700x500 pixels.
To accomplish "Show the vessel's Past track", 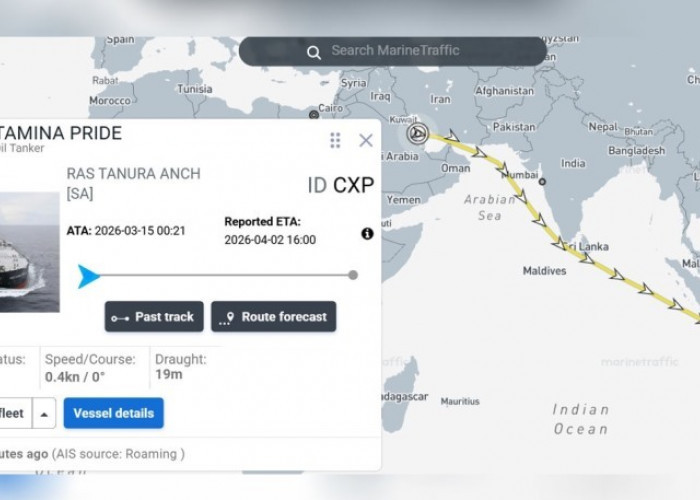I will (154, 317).
